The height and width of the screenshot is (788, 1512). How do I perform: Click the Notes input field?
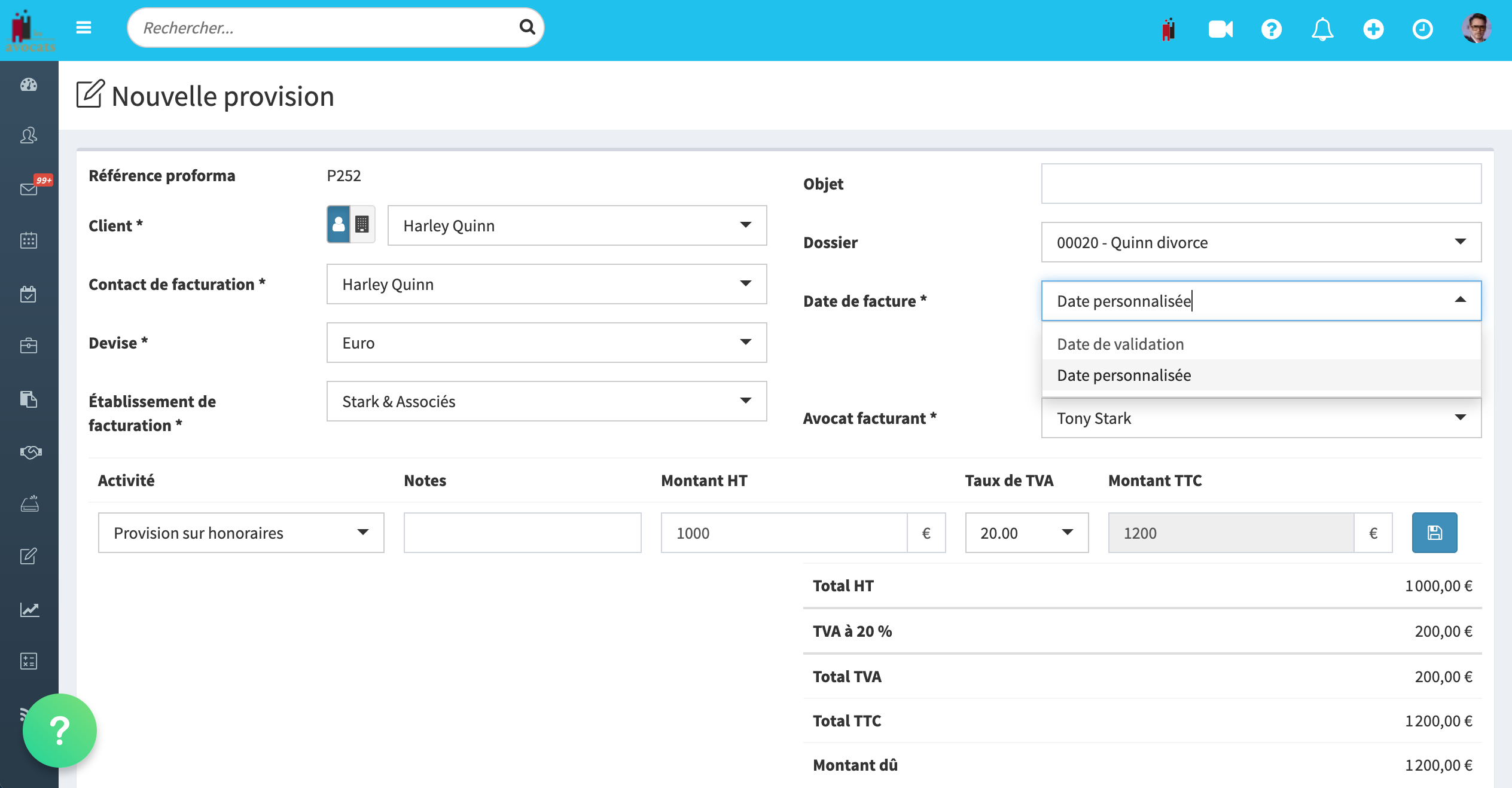click(522, 533)
